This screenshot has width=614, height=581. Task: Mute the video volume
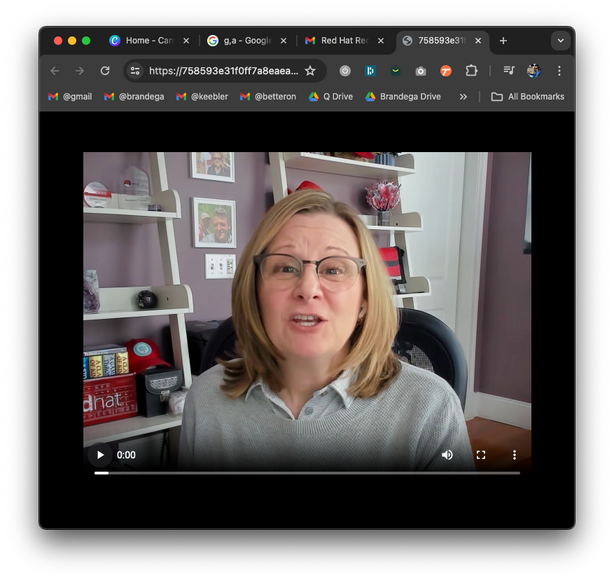coord(447,455)
